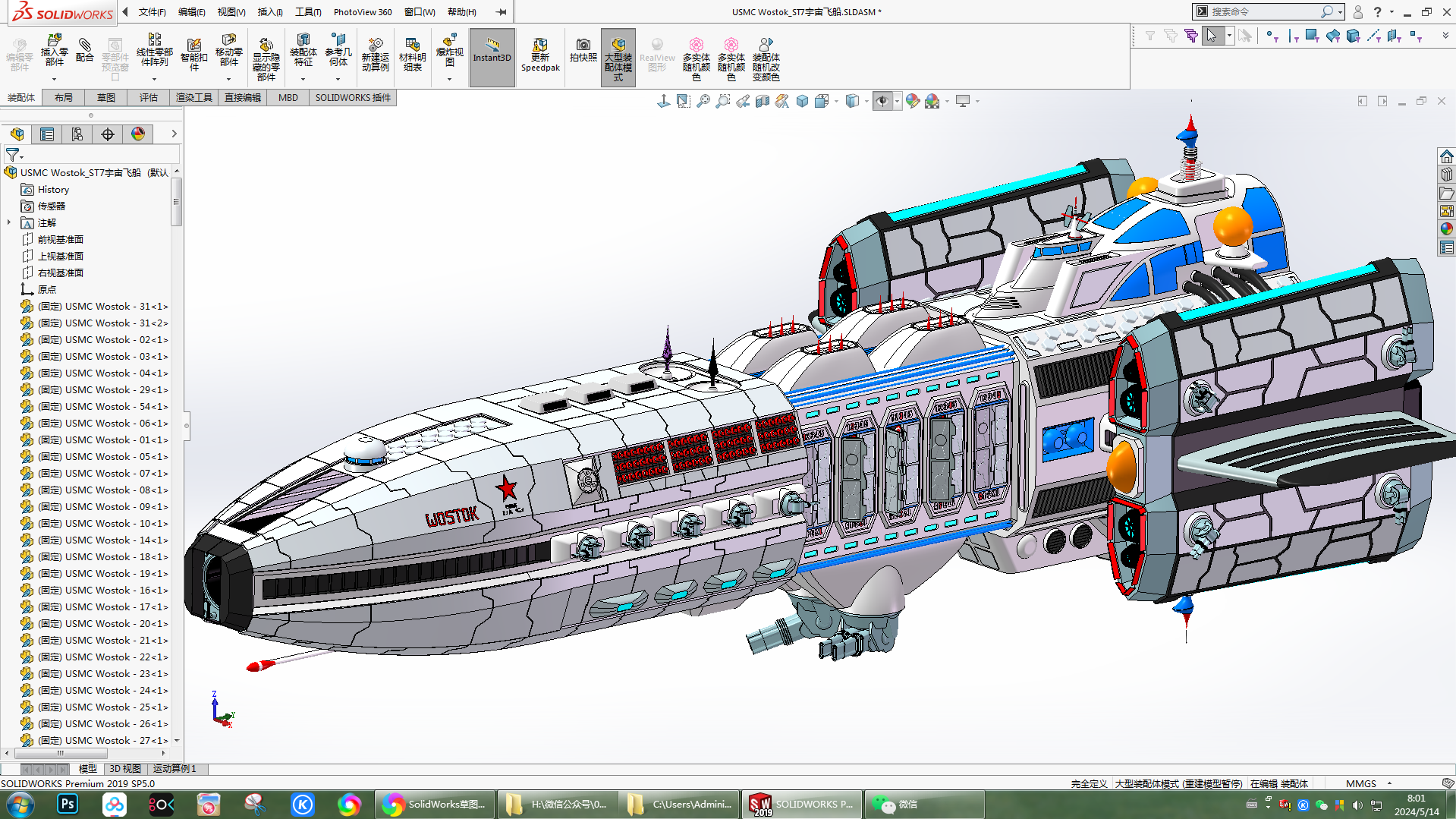Open the DisplayManager color ball tab

138,134
